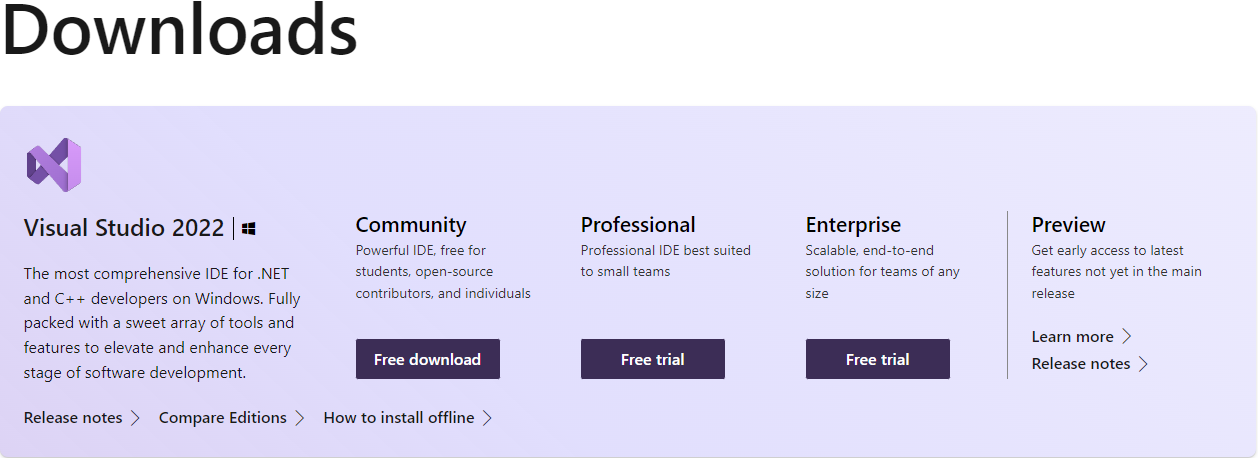Start the Professional free trial
The height and width of the screenshot is (458, 1258).
click(x=652, y=359)
